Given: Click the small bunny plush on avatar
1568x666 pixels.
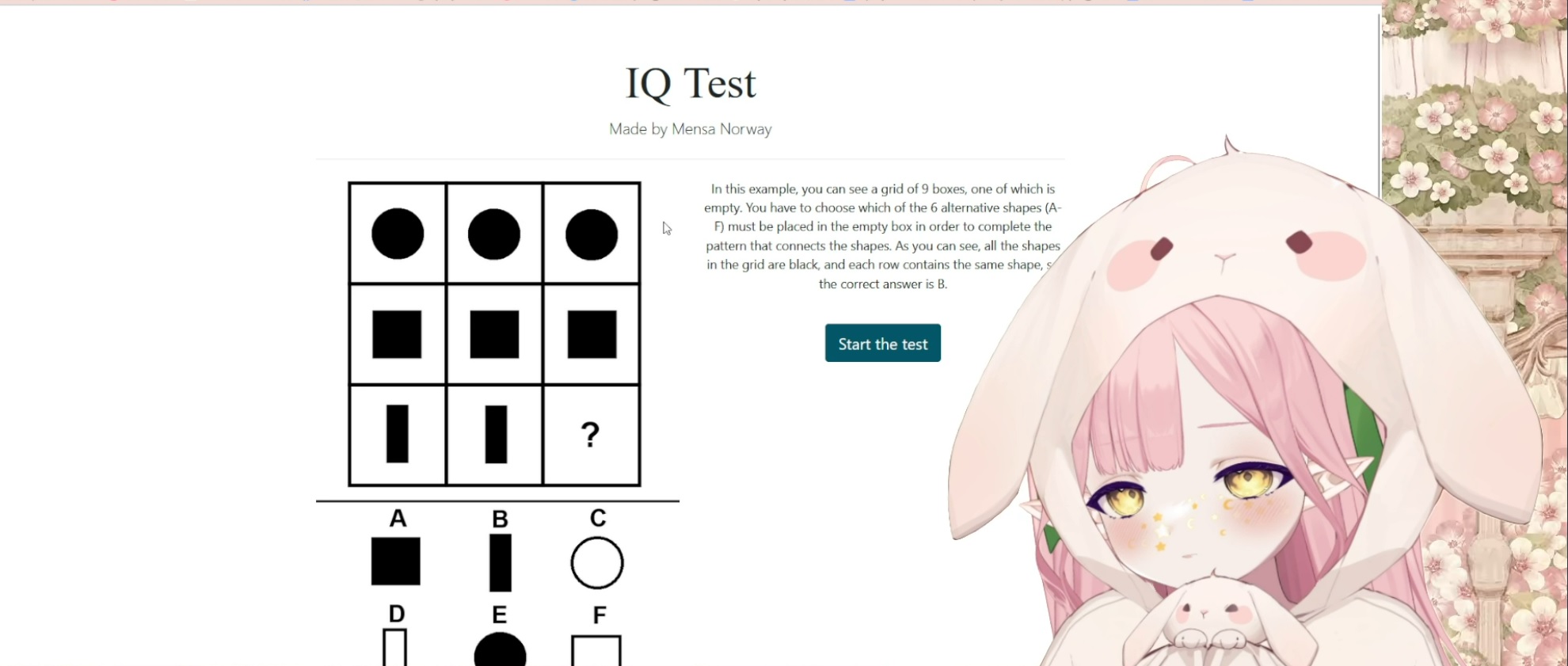Looking at the screenshot, I should click(x=1209, y=622).
